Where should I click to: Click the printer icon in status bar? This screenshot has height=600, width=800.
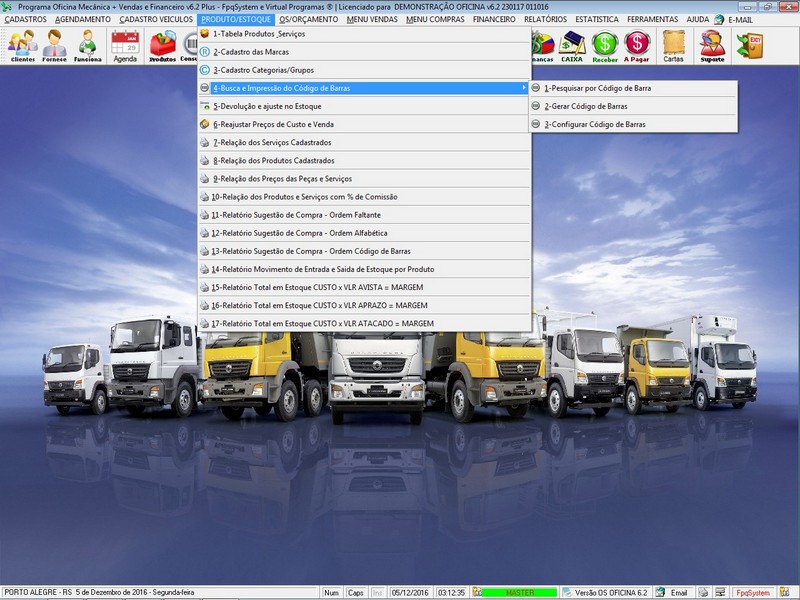(704, 592)
